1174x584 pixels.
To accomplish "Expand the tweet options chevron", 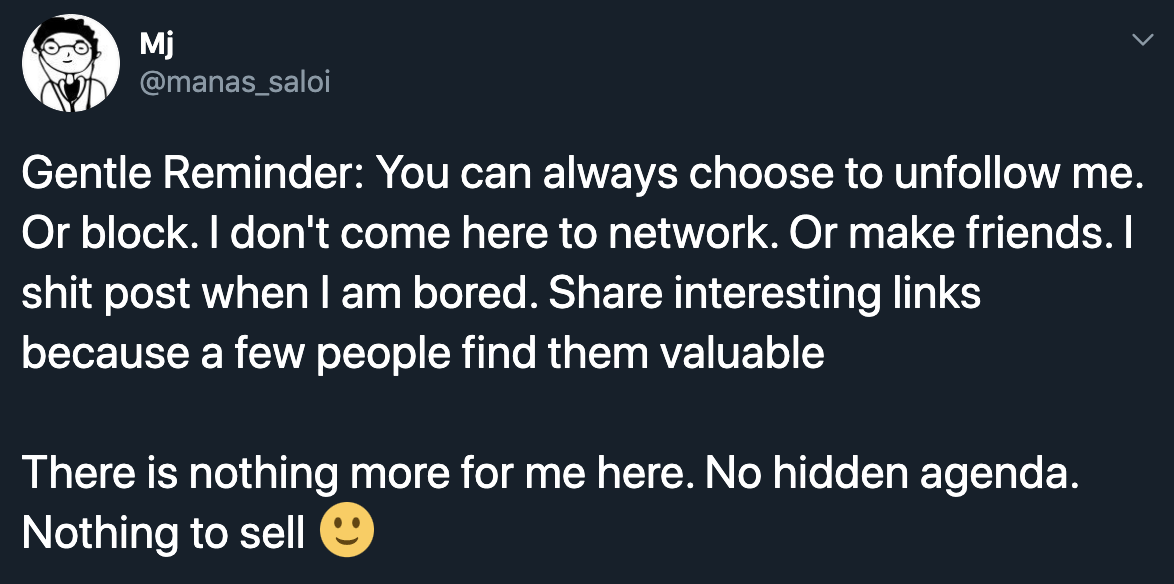I will 1142,40.
